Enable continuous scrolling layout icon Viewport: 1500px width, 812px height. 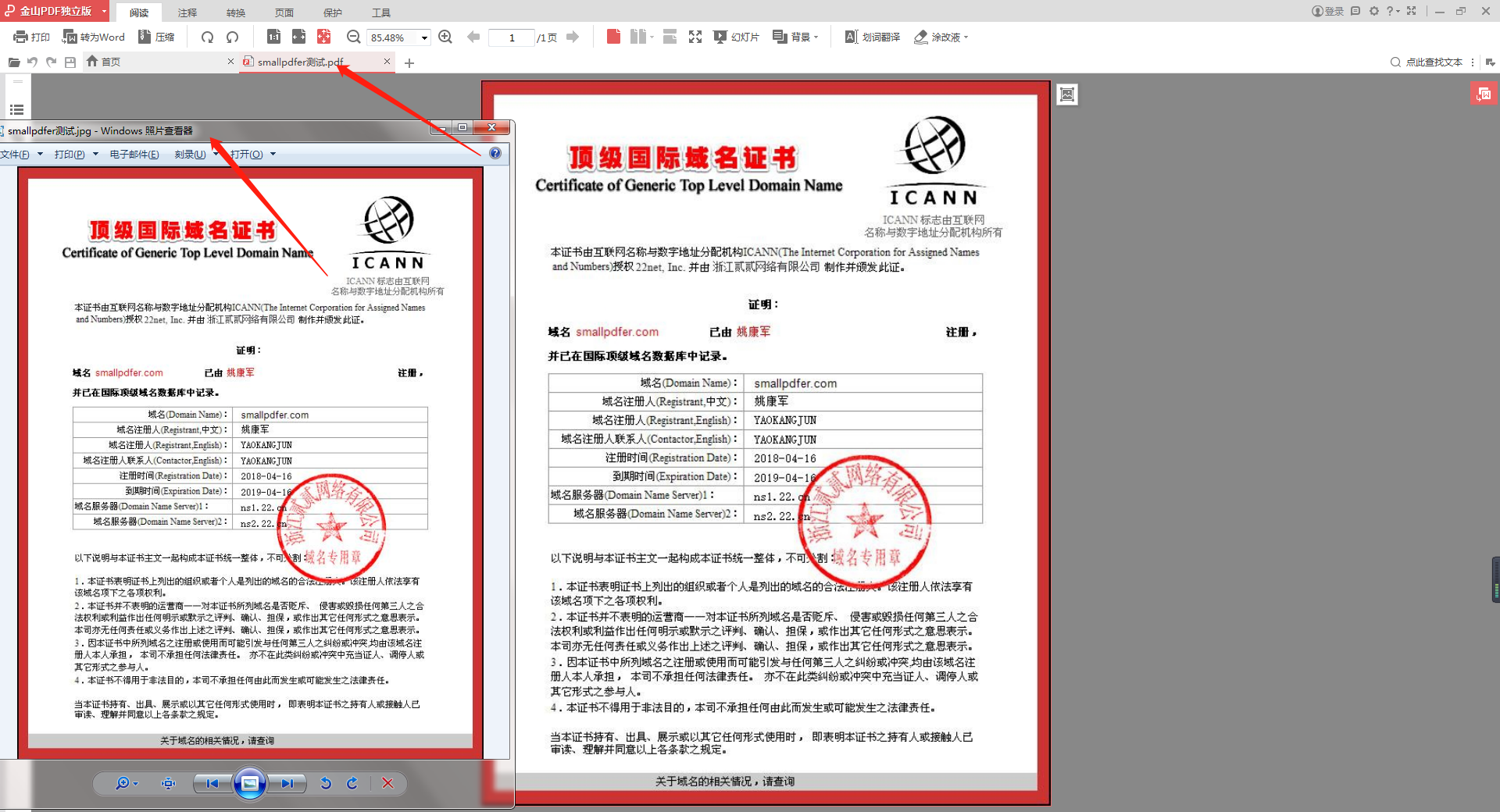pyautogui.click(x=670, y=37)
